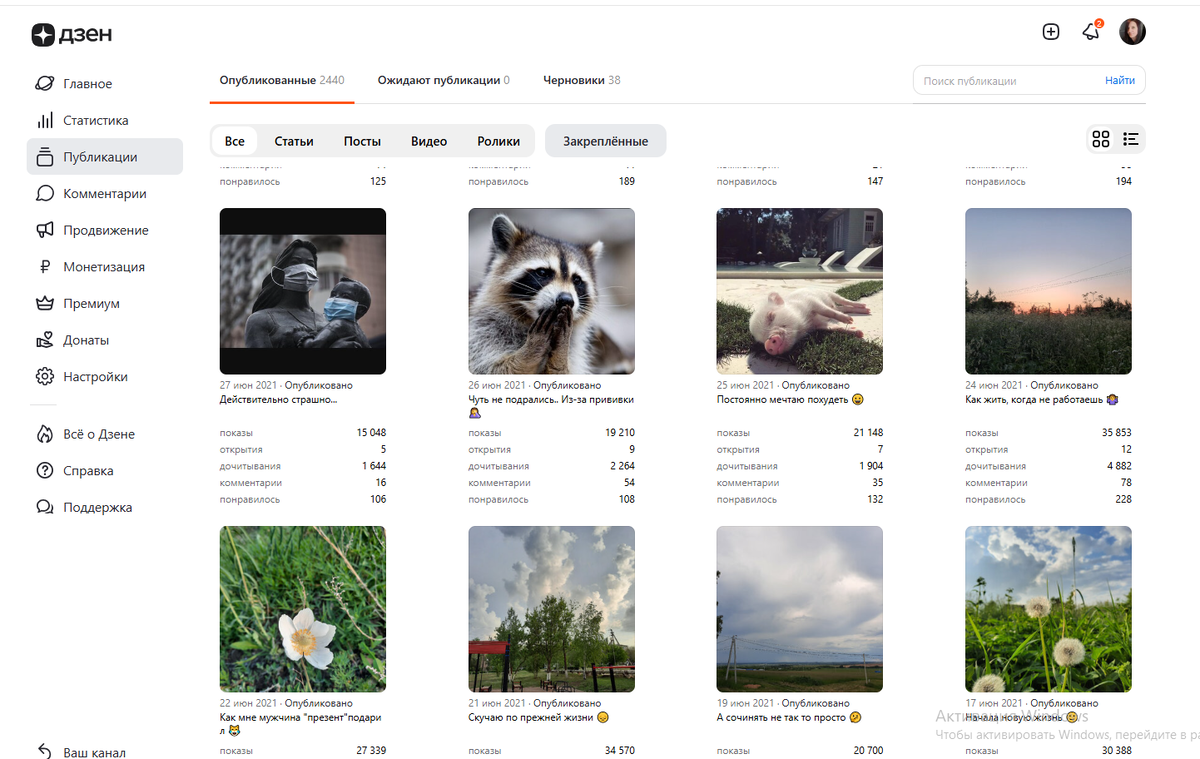This screenshot has width=1200, height=759.
Task: Click the Монетизация ruble icon
Action: [x=44, y=267]
